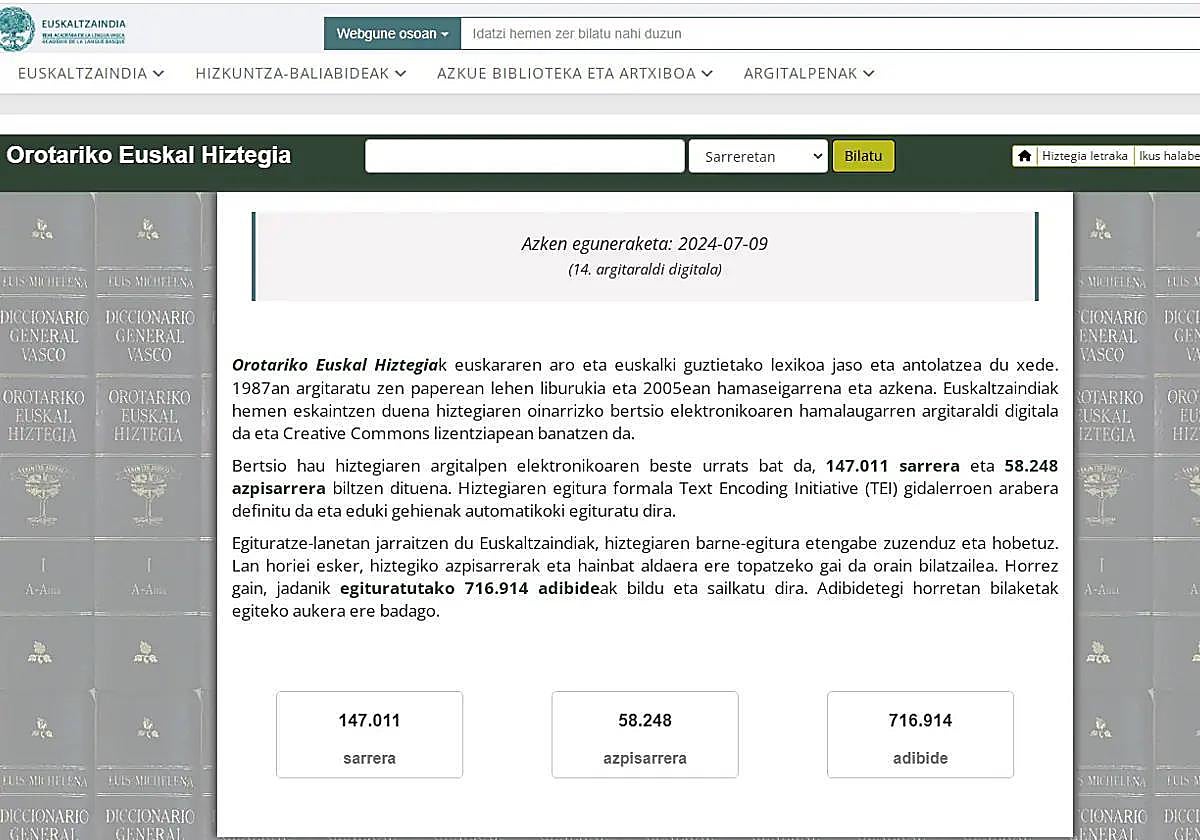Open the Sarreretan search type dropdown

point(758,157)
